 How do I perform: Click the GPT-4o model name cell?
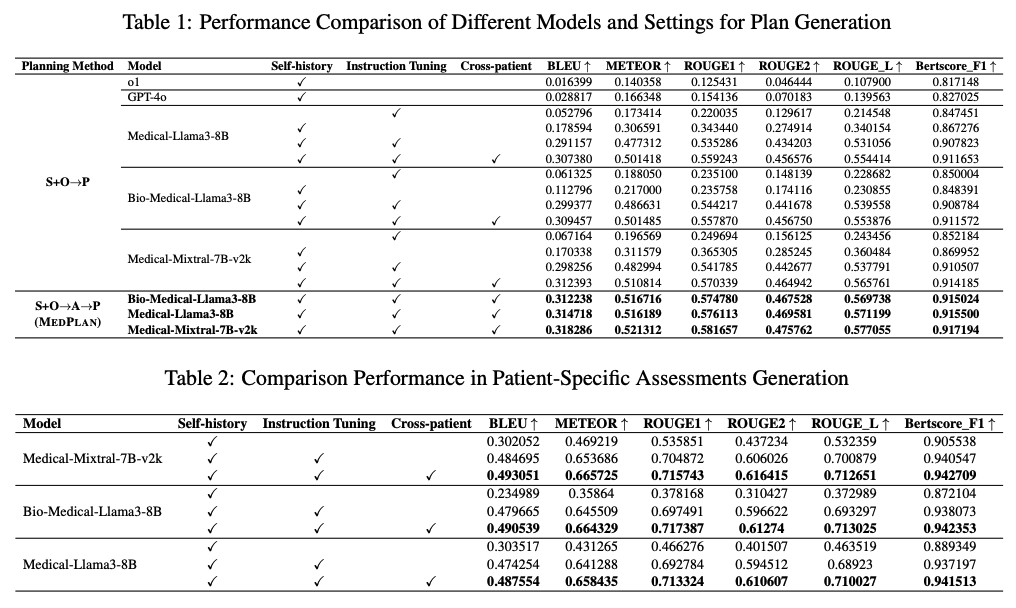[x=146, y=96]
